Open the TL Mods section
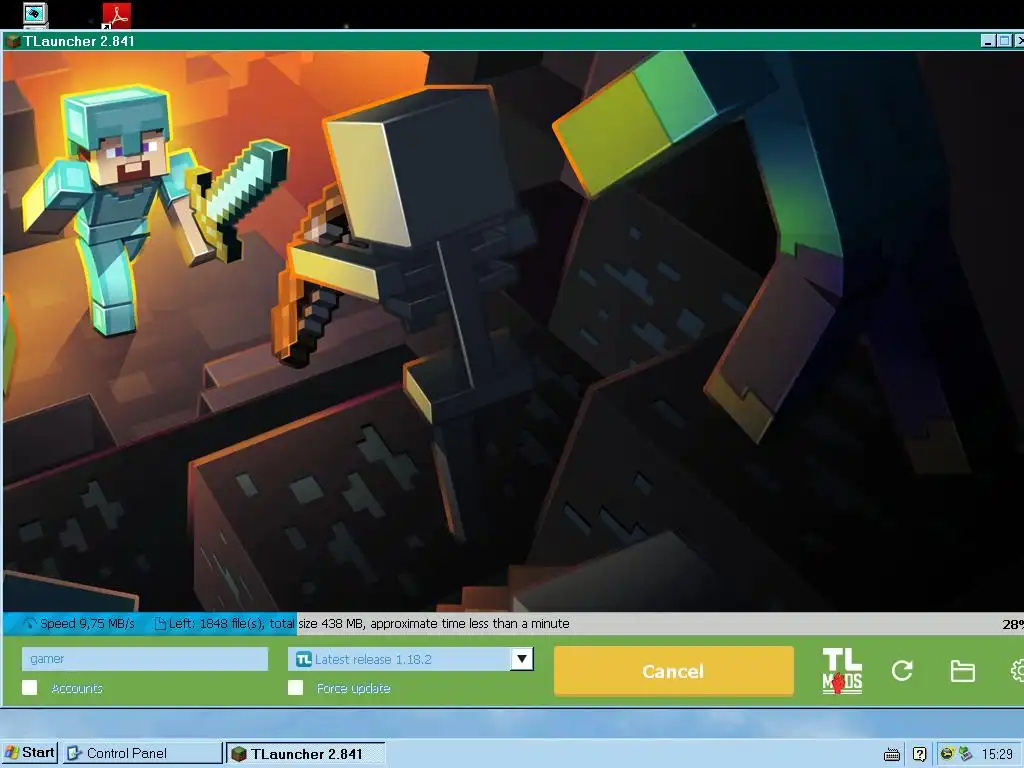1024x768 pixels. click(x=842, y=671)
